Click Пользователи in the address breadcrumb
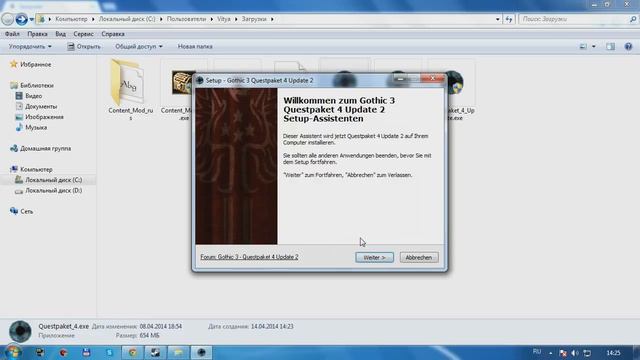Screen dimensions: 640x360 (x=186, y=19)
